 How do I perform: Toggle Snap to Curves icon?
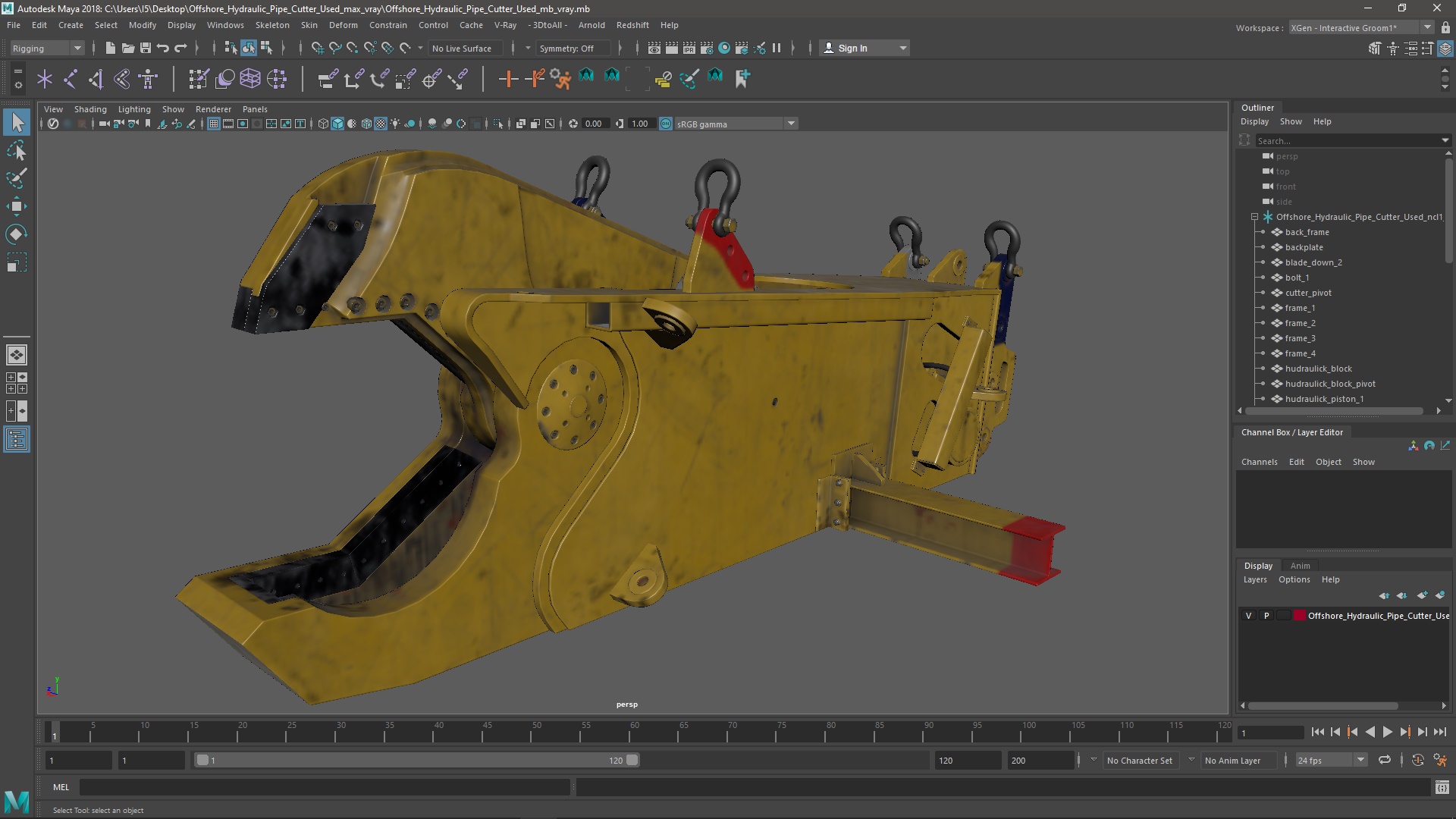tap(334, 48)
